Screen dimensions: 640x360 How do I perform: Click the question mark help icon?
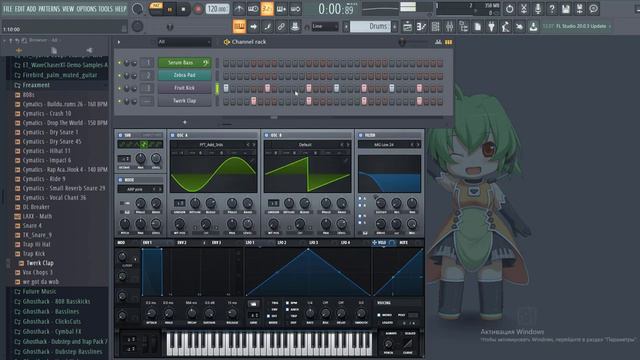click(552, 9)
